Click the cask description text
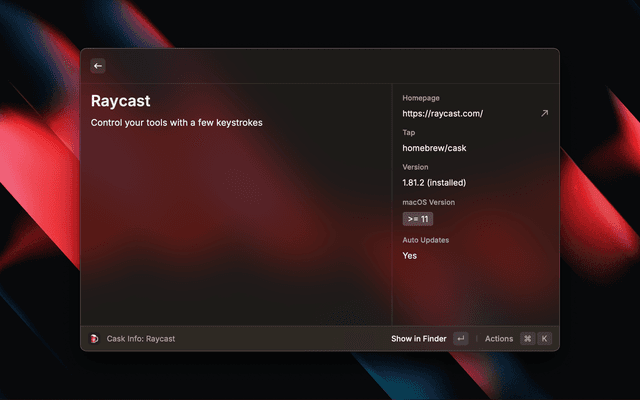Image resolution: width=640 pixels, height=400 pixels. pyautogui.click(x=176, y=123)
